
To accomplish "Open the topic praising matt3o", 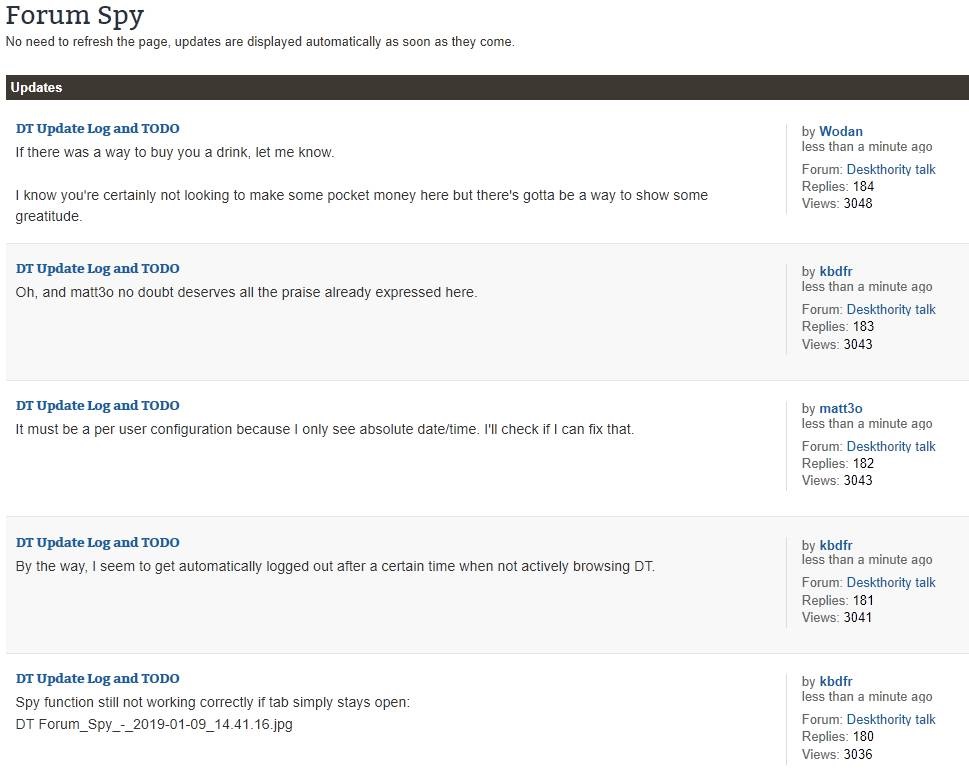I will click(97, 268).
